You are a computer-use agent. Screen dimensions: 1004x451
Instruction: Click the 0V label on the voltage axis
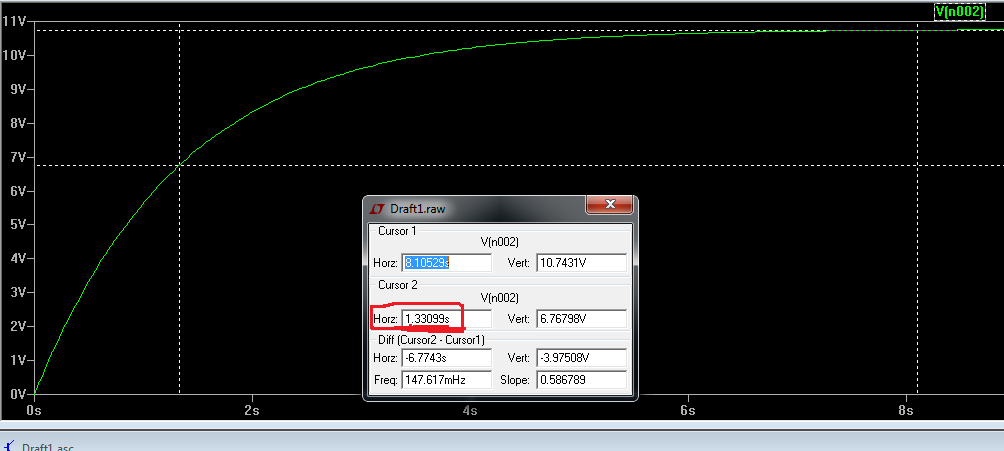(17, 394)
